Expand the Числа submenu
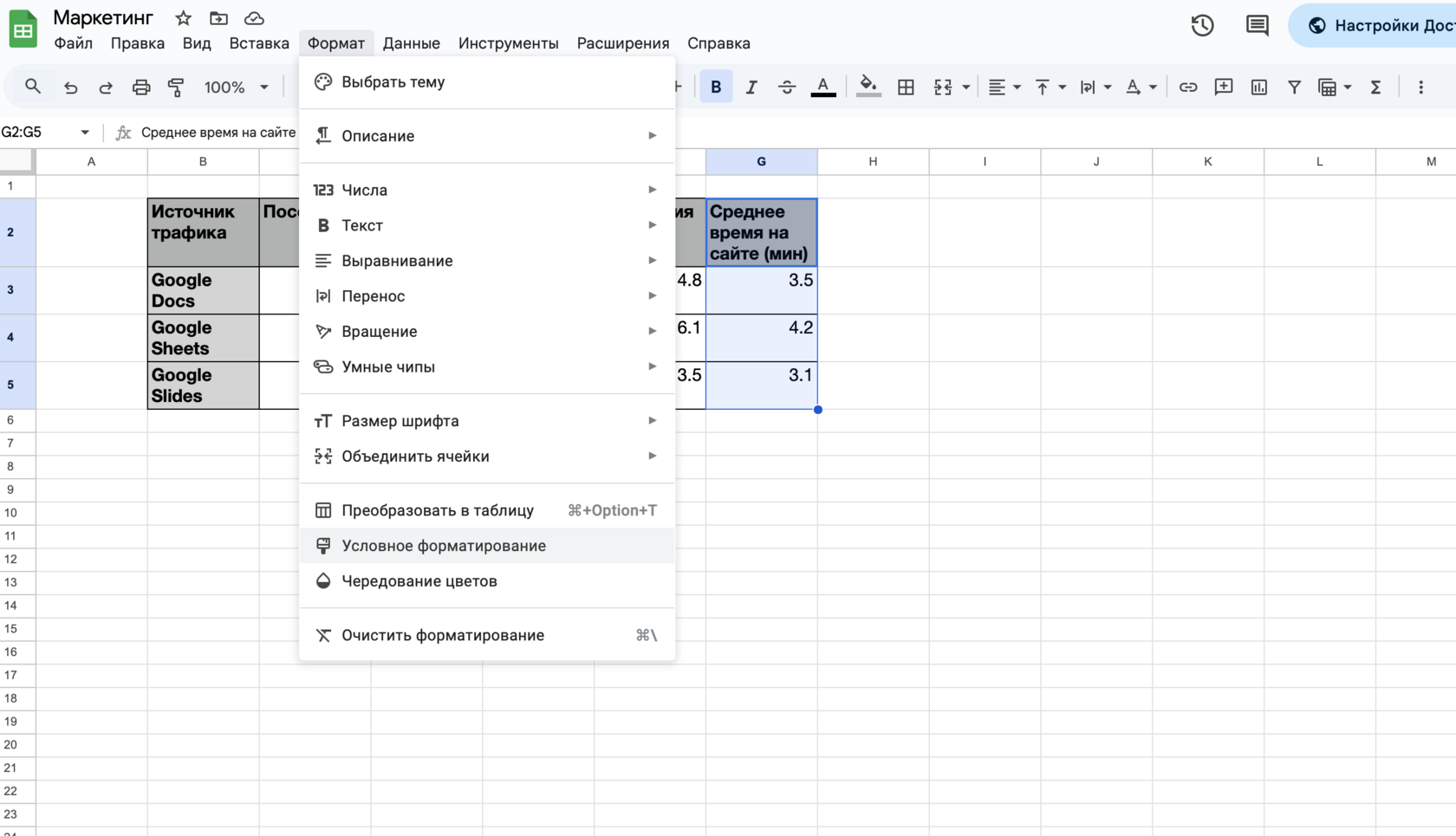1456x836 pixels. point(487,190)
